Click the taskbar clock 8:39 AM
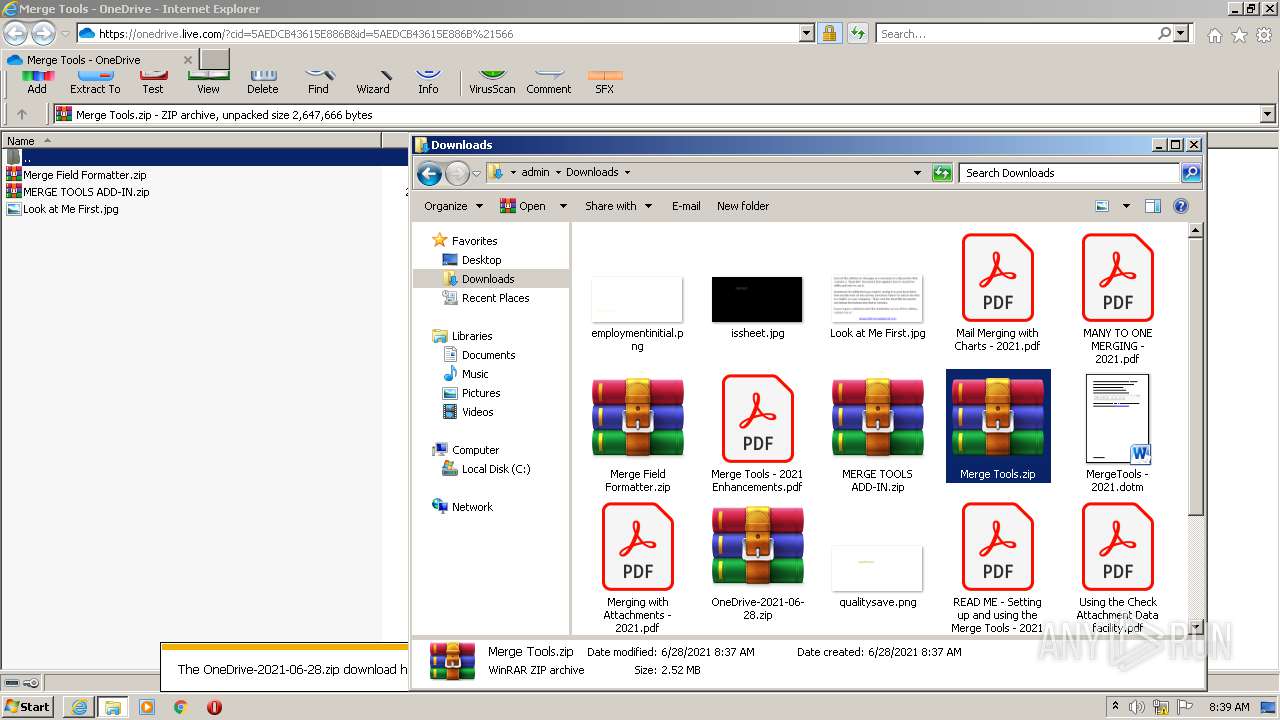The height and width of the screenshot is (720, 1280). (x=1229, y=707)
